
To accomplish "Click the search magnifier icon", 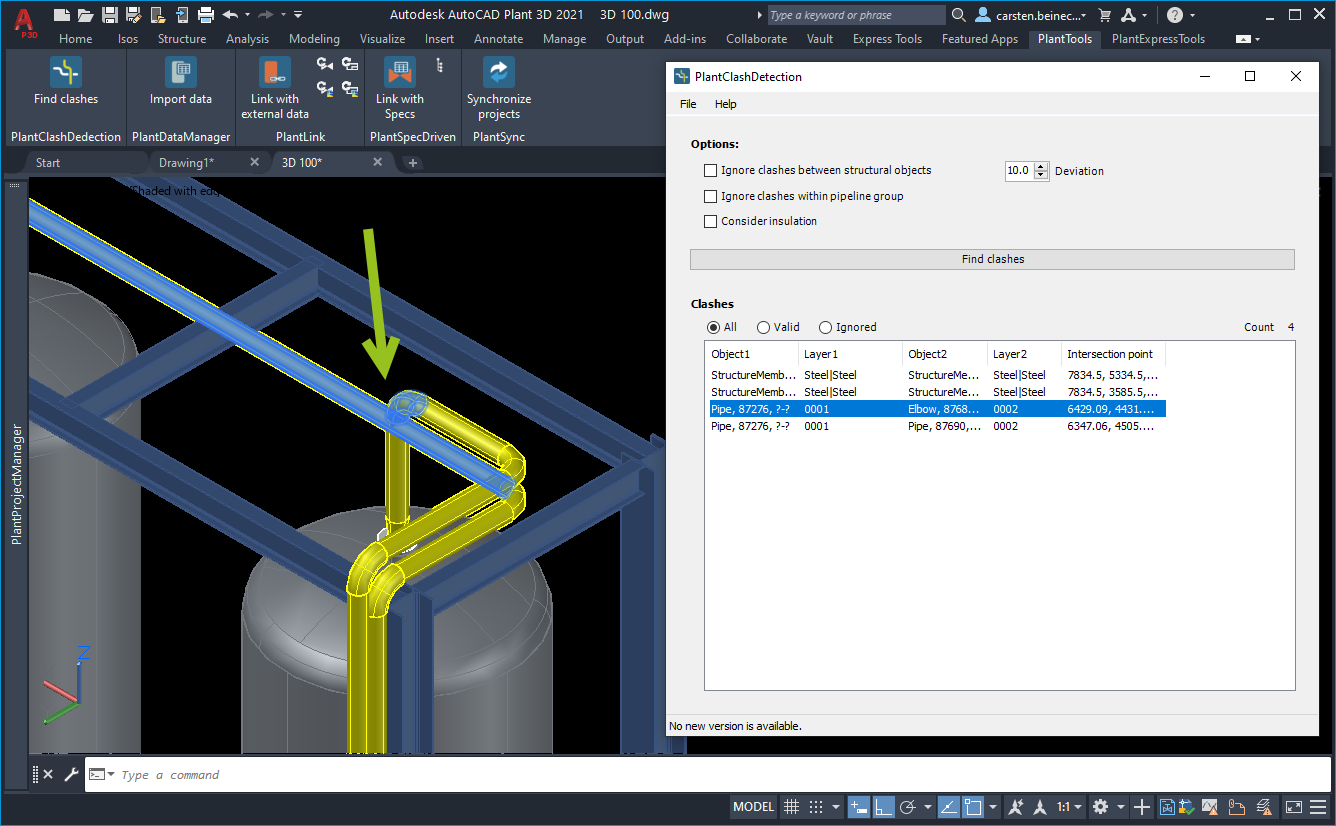I will click(x=959, y=15).
